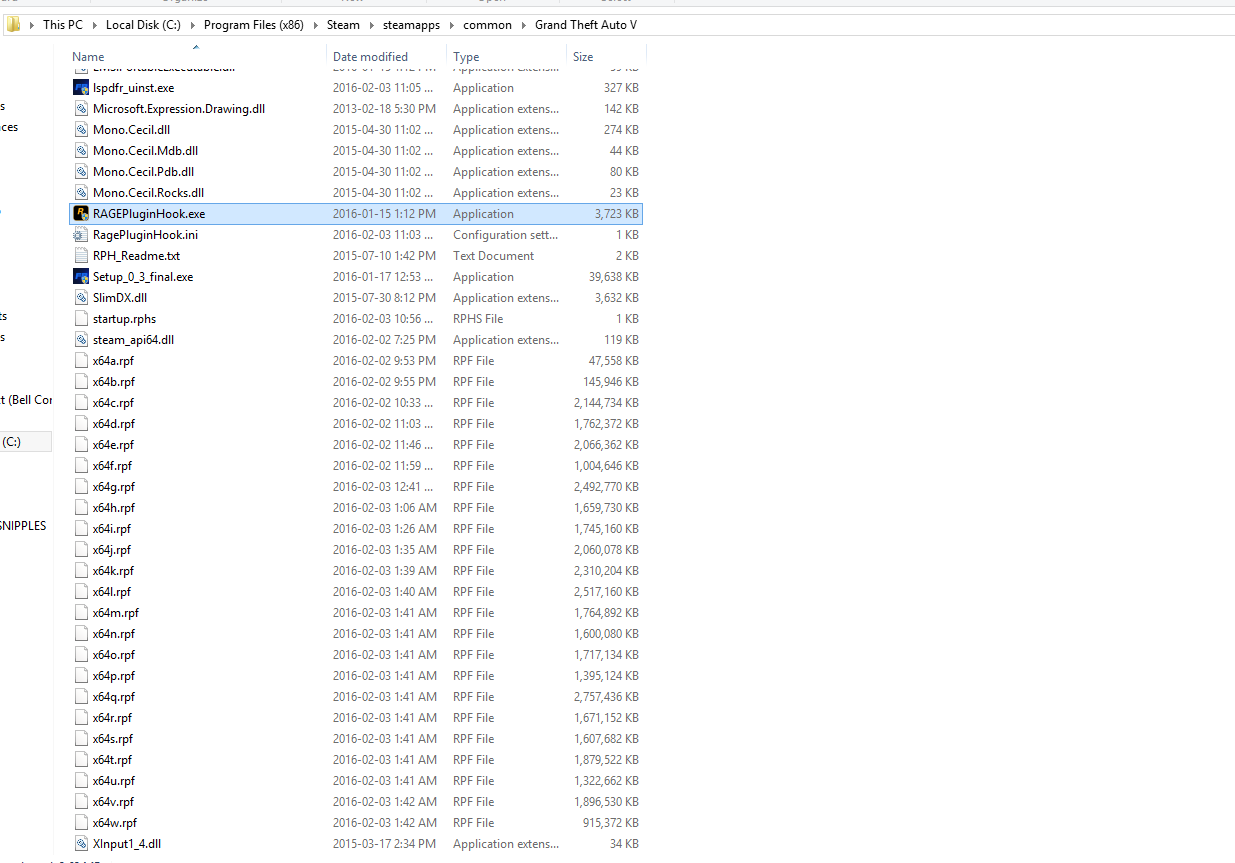Navigate to the Steam breadcrumb folder
Screen dimensions: 1235x863
point(343,25)
